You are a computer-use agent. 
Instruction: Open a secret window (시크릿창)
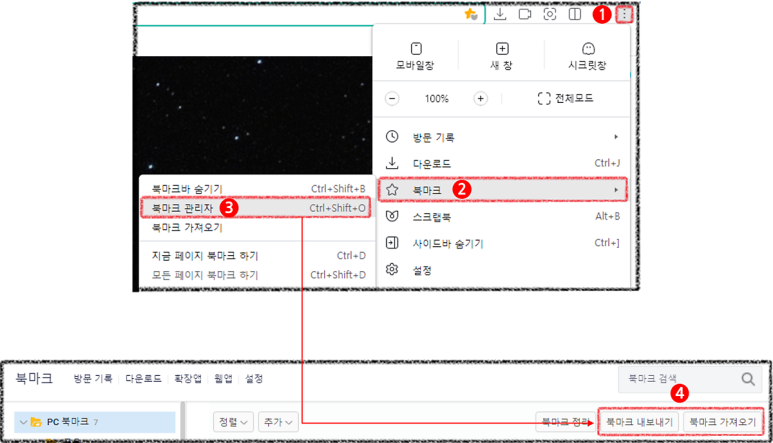[x=588, y=56]
